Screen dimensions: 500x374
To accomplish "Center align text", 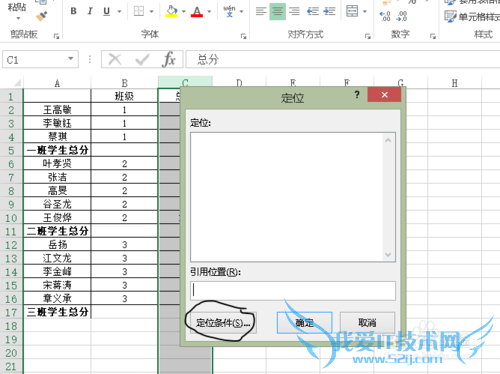I will click(277, 11).
